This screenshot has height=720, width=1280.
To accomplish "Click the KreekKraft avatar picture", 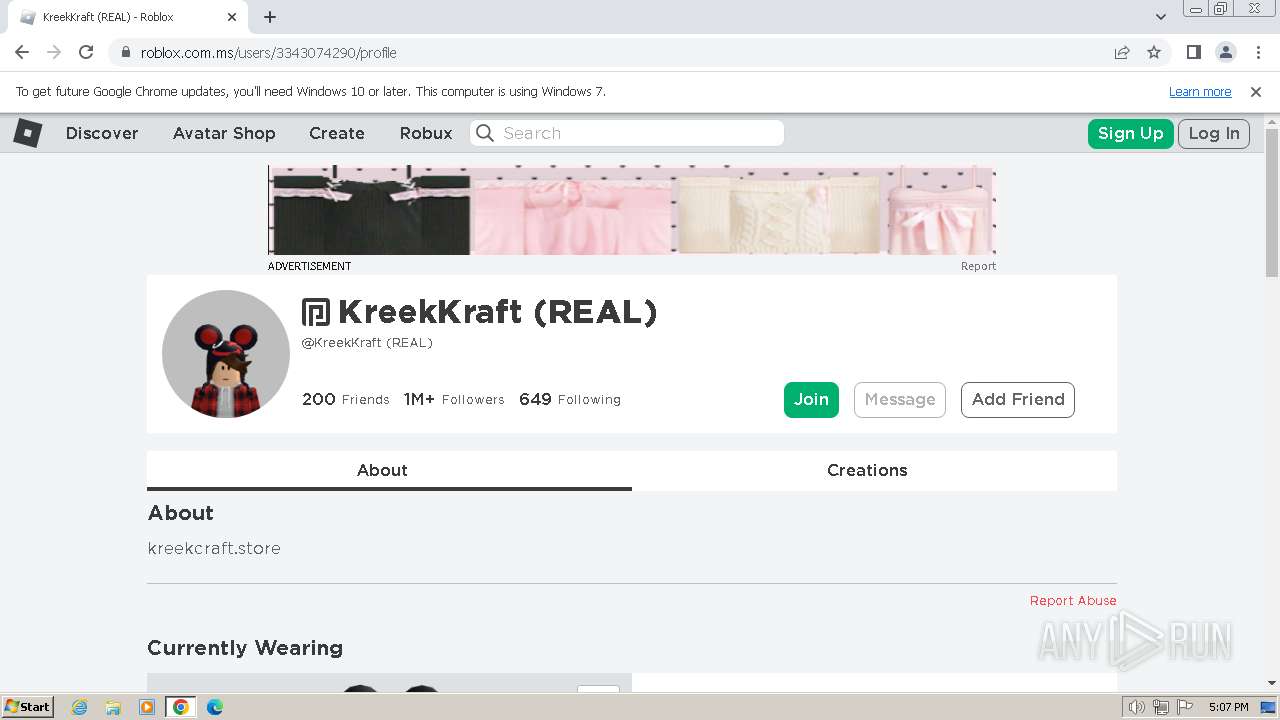I will click(x=226, y=354).
